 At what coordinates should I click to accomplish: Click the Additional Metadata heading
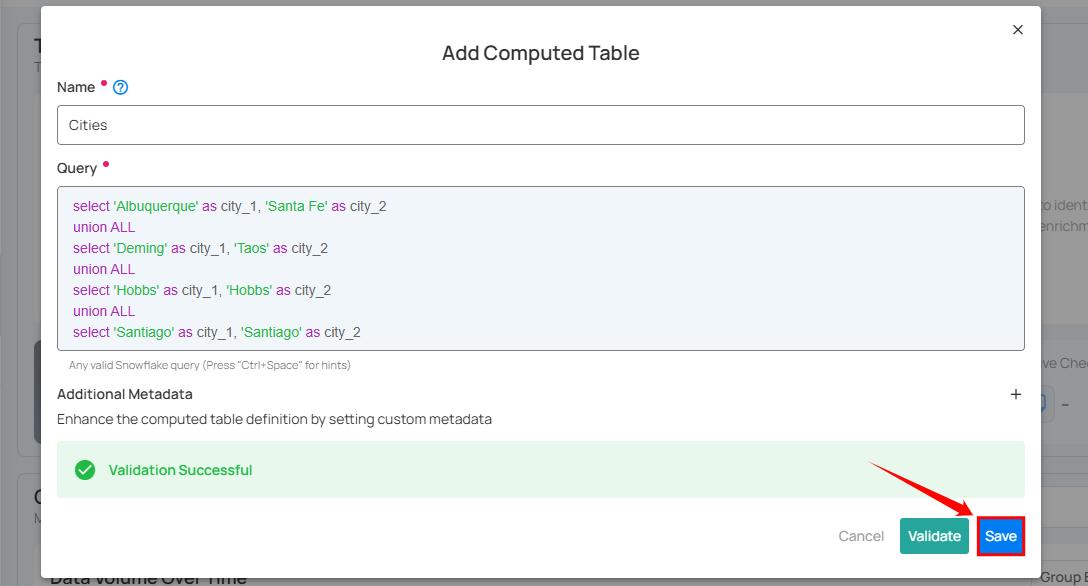click(x=125, y=394)
